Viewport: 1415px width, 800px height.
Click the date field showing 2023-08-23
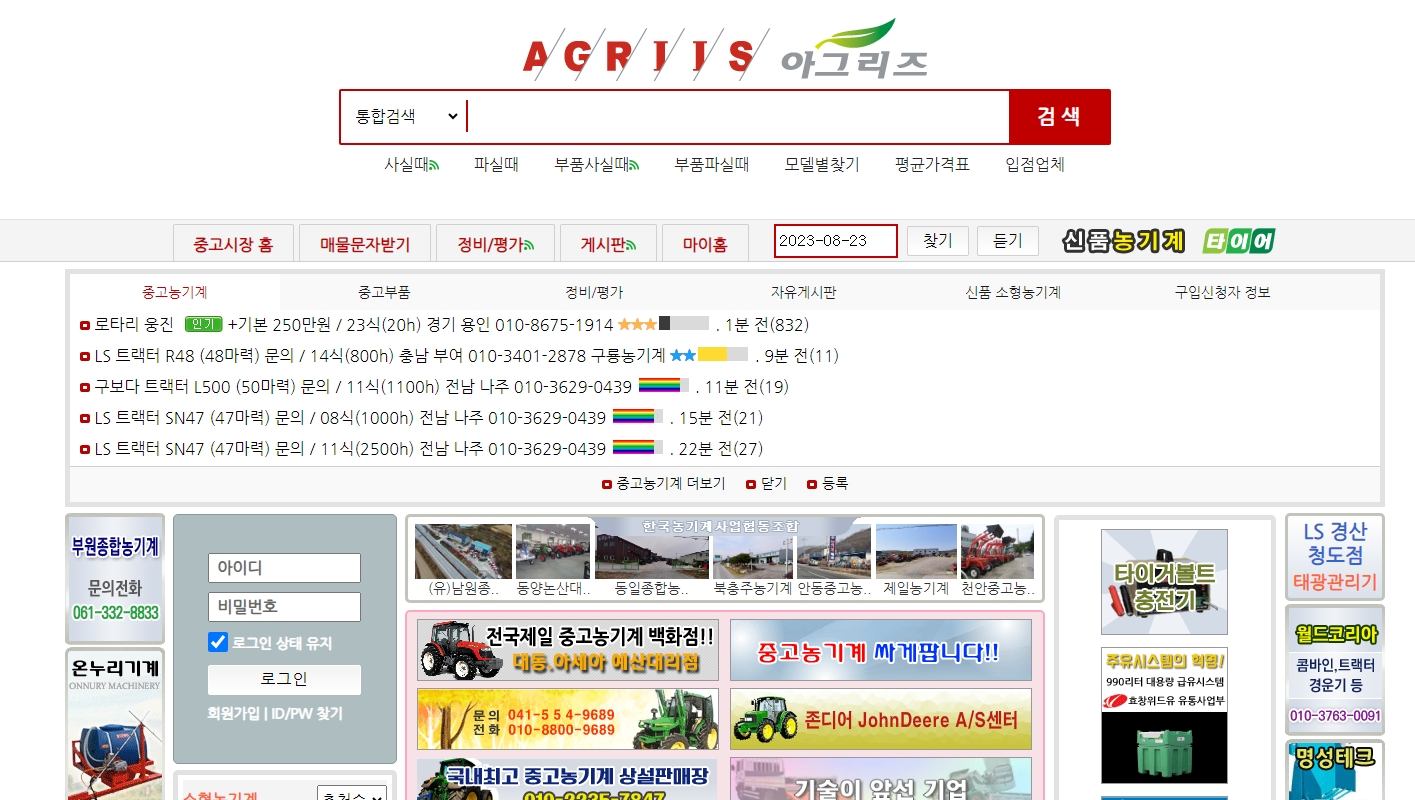pos(835,241)
